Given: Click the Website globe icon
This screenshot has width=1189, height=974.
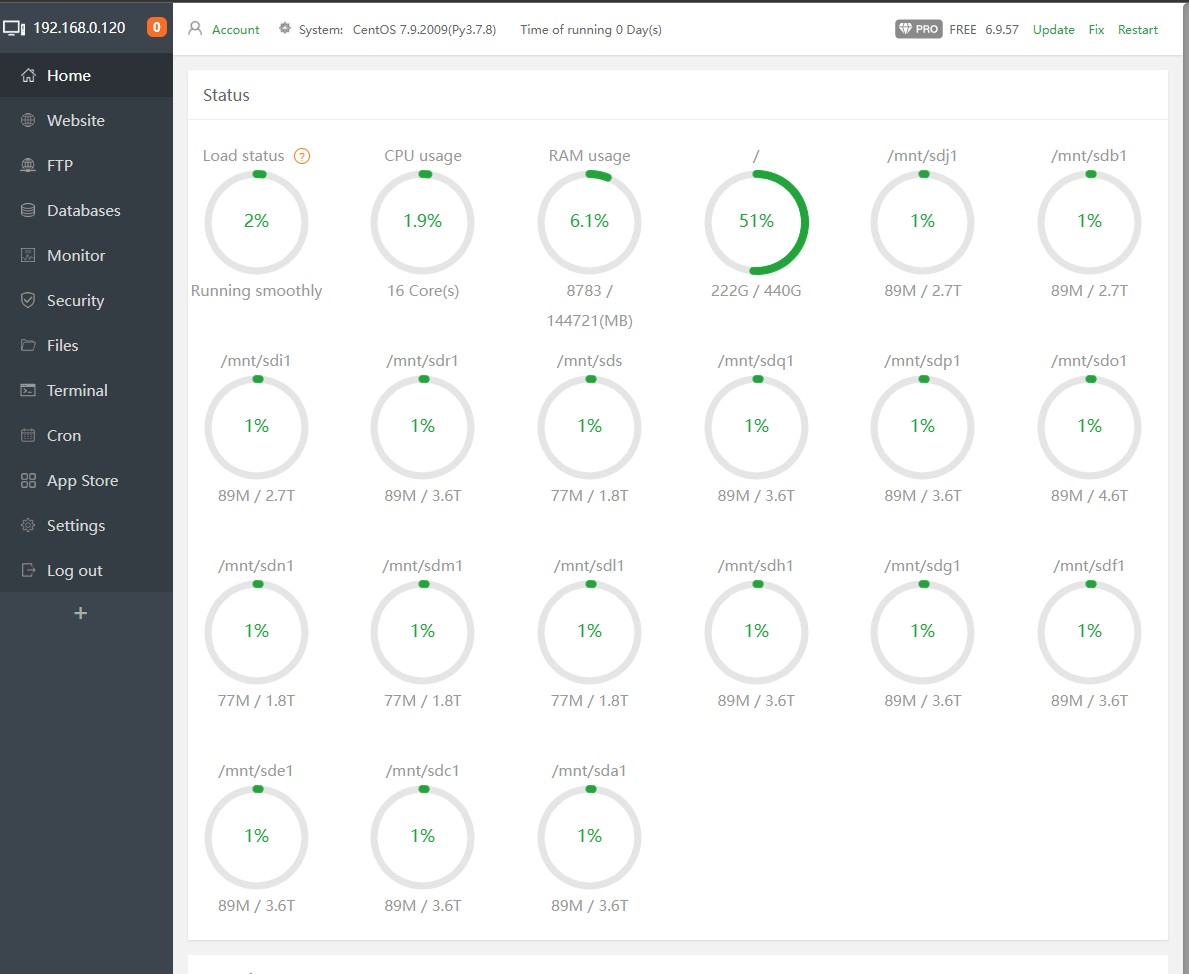Looking at the screenshot, I should coord(28,121).
